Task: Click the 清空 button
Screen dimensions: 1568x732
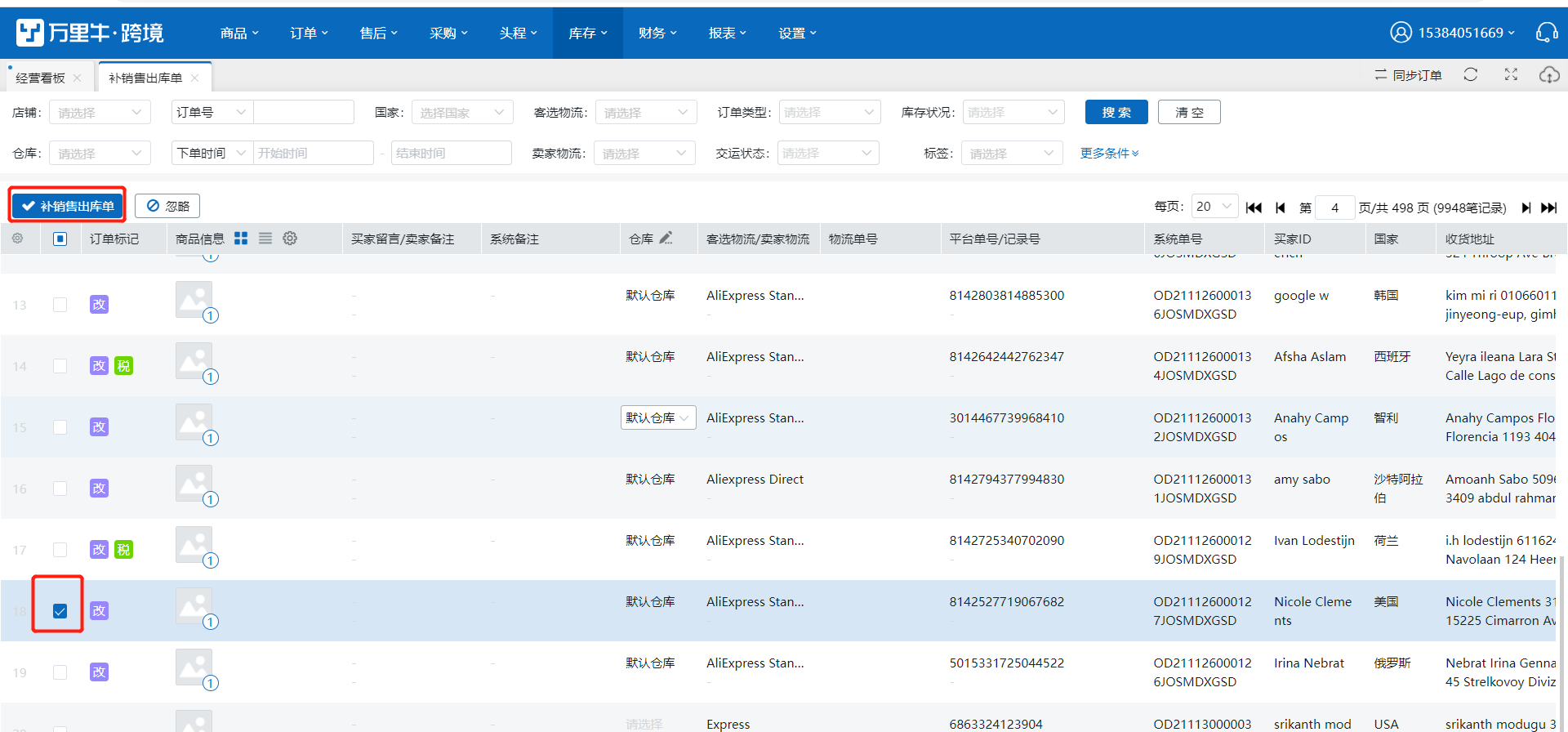Action: point(1189,112)
